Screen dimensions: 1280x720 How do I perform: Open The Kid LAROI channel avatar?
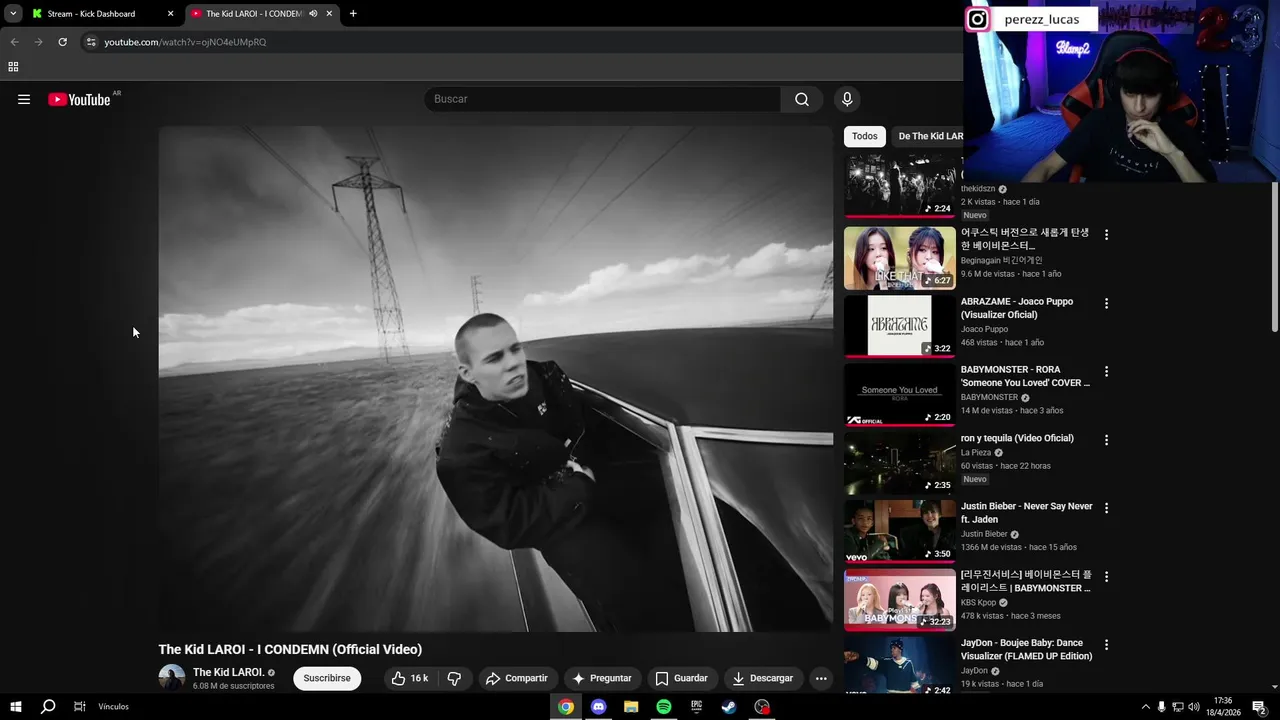coord(172,677)
